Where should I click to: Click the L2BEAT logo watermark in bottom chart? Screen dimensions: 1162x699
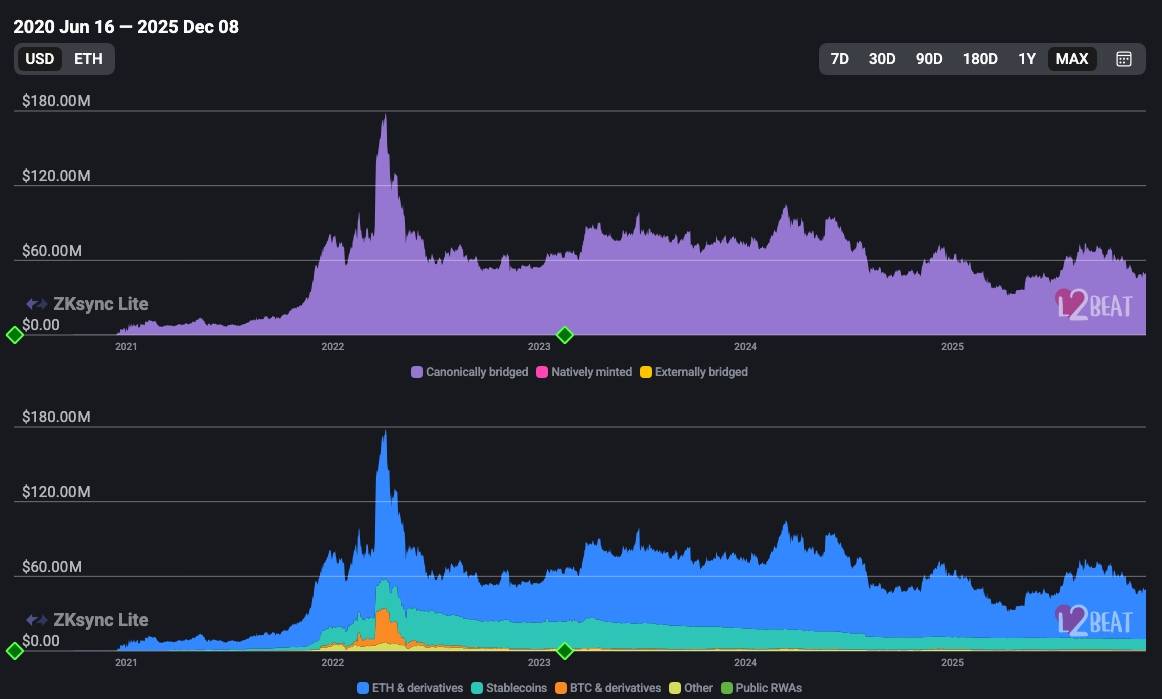(1094, 620)
